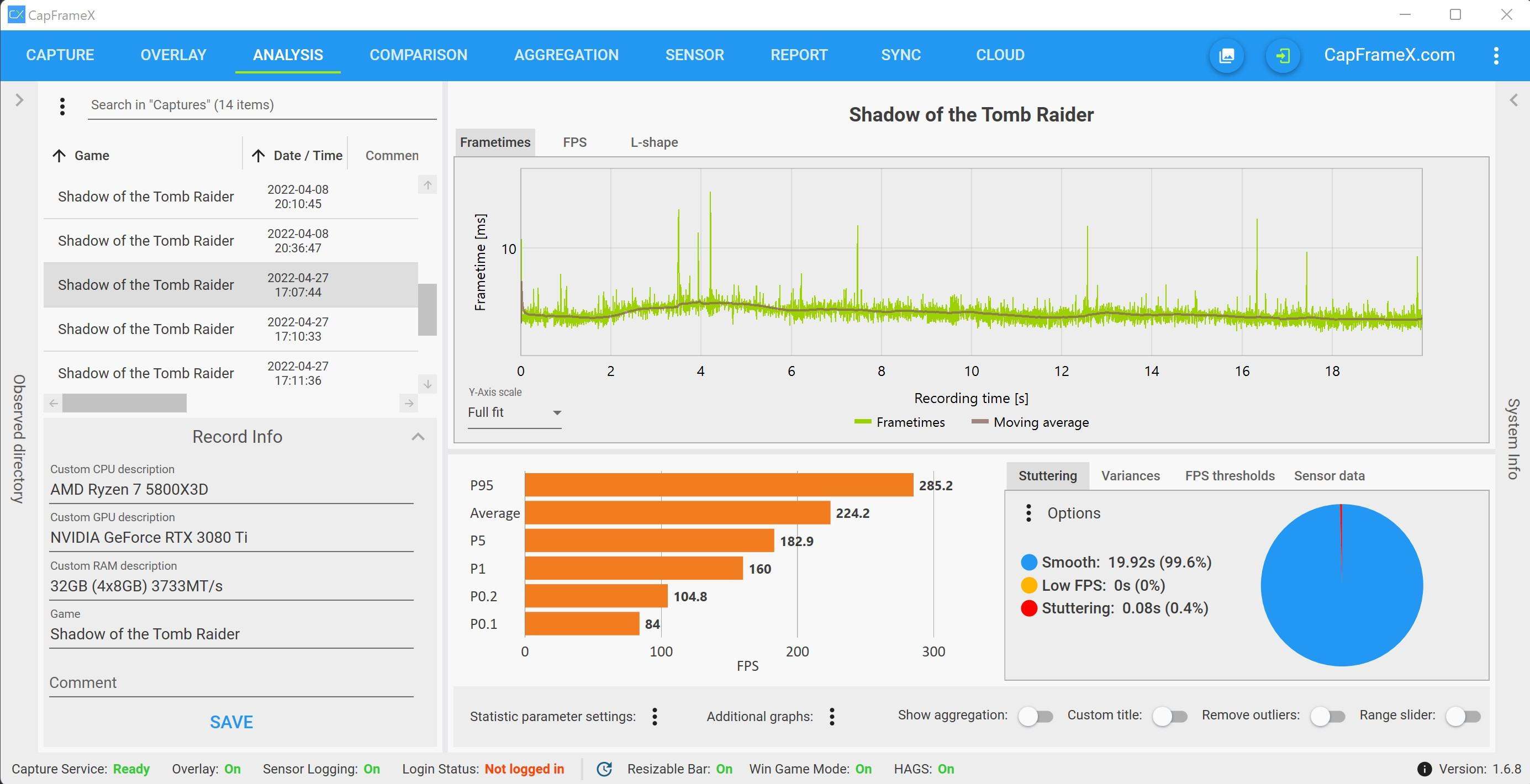Click the captures list horizontal scrollbar
The image size is (1530, 784).
coord(124,403)
